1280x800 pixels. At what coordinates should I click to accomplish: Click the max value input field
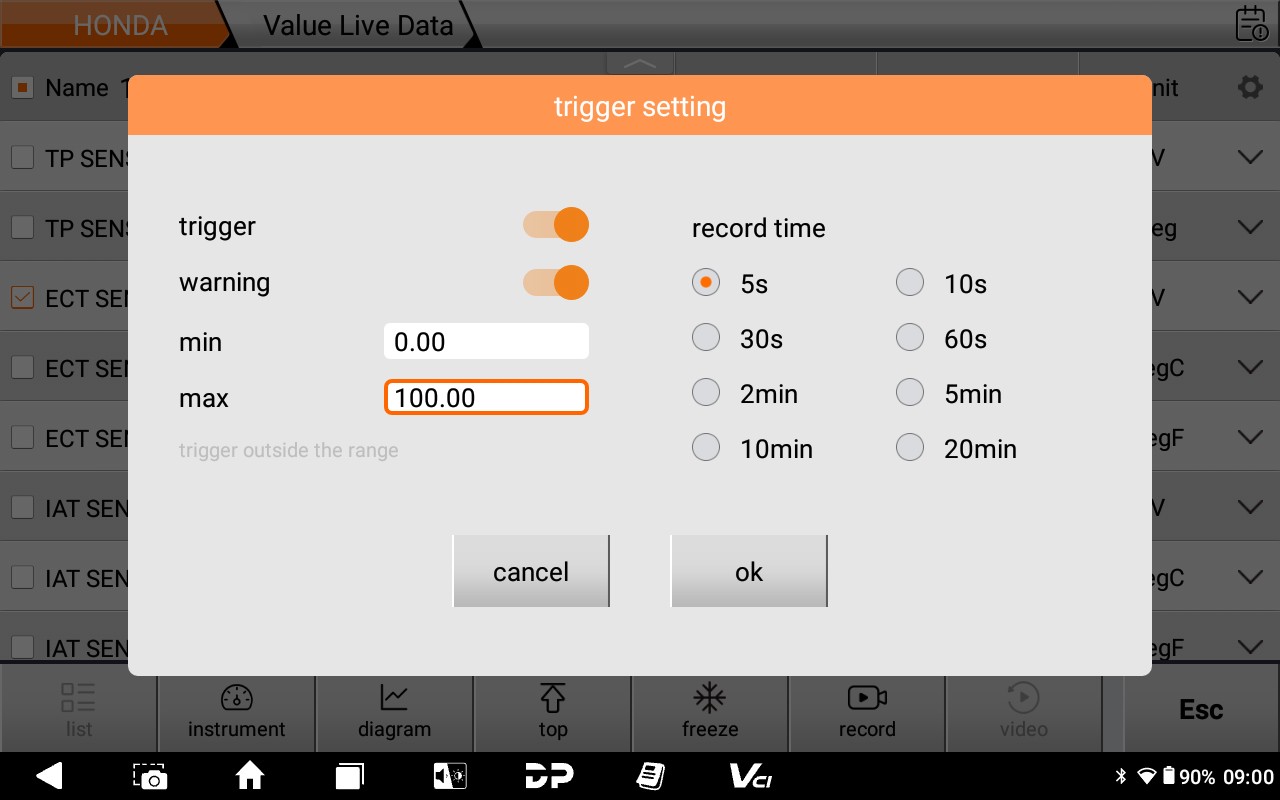click(x=486, y=398)
